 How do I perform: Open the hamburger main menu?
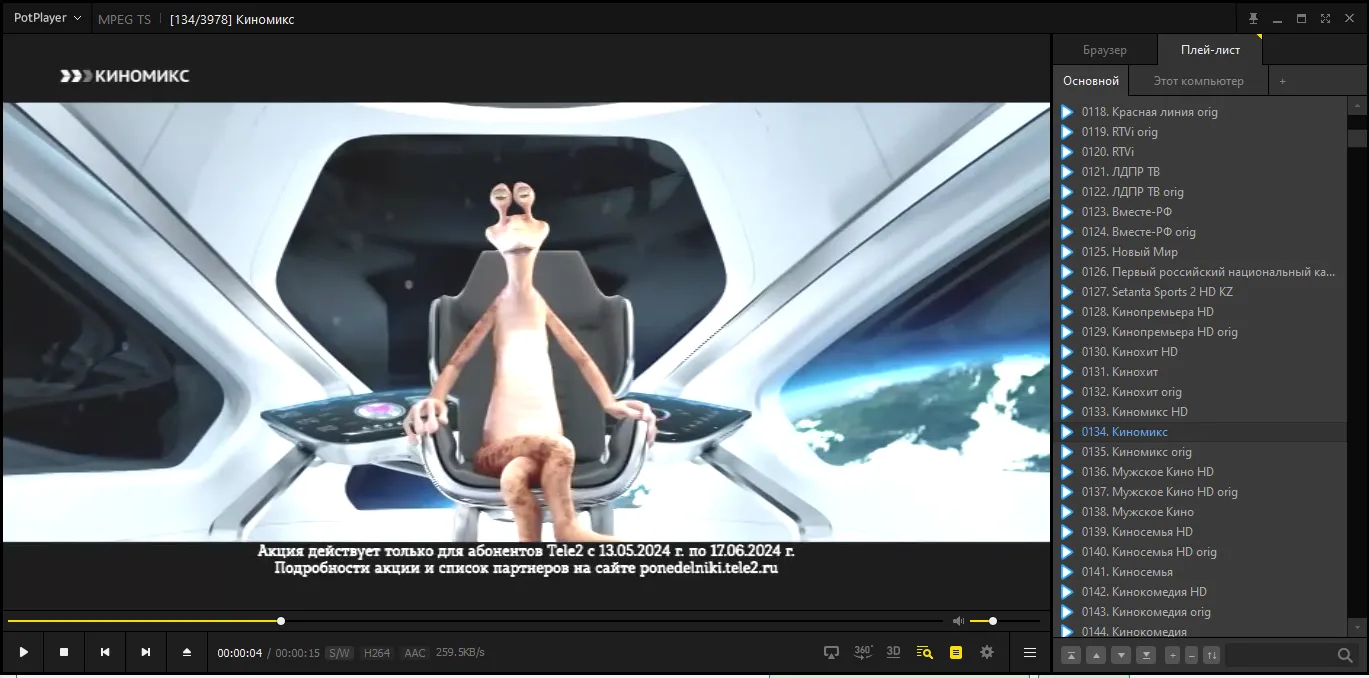click(x=1030, y=652)
